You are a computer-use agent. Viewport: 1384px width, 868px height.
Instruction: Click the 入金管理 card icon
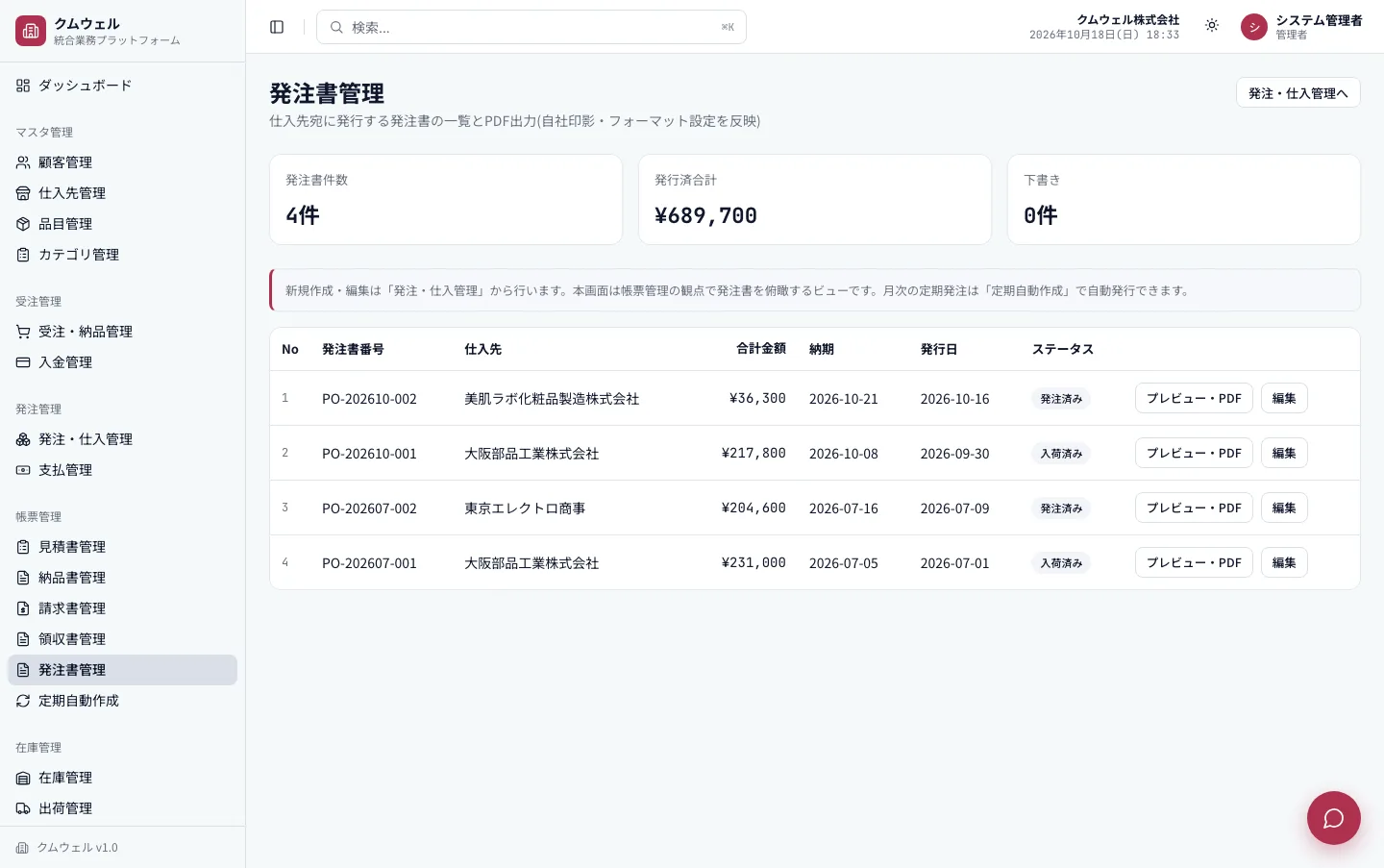[23, 362]
